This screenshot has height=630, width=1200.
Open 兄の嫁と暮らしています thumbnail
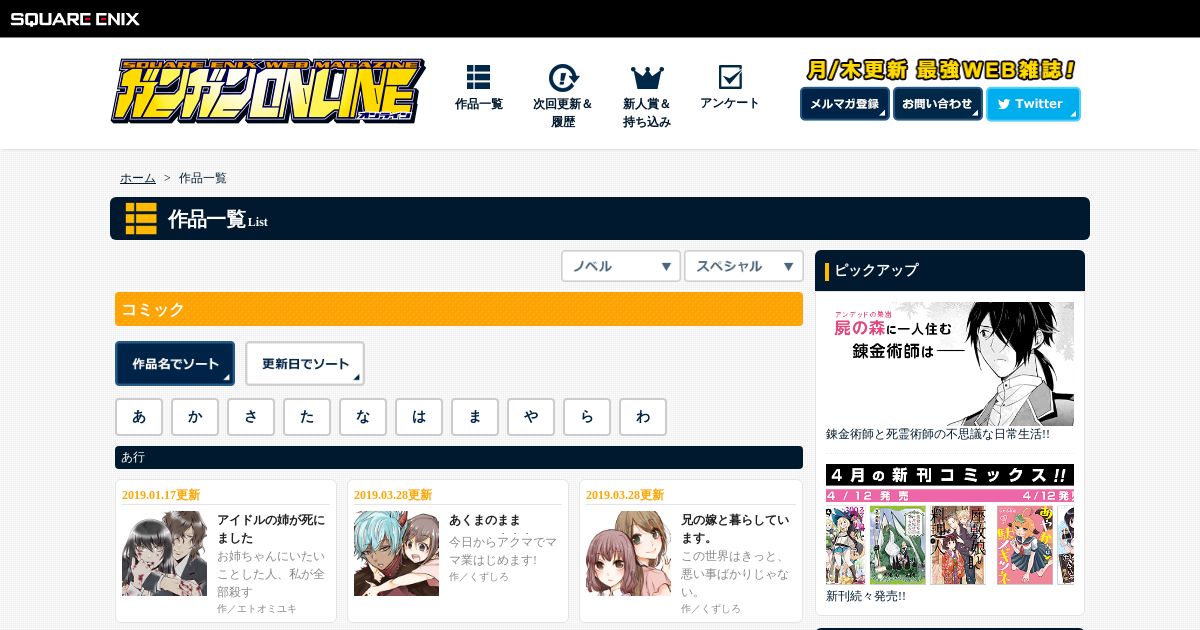628,553
